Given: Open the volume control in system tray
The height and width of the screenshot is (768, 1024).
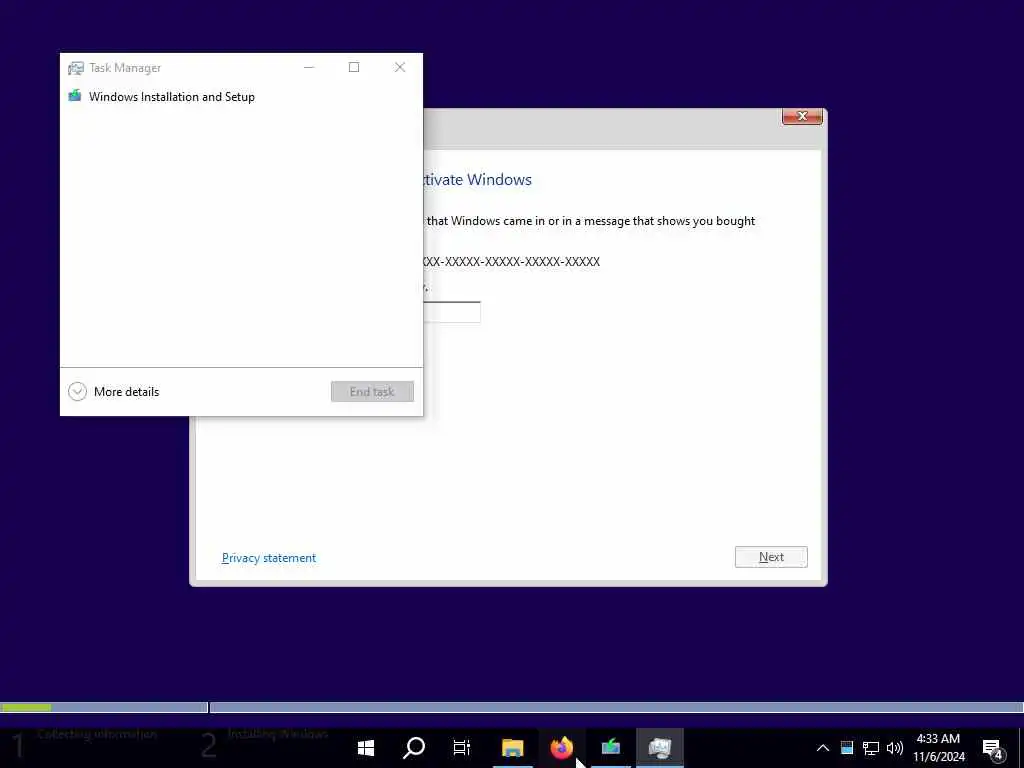Looking at the screenshot, I should coord(895,748).
